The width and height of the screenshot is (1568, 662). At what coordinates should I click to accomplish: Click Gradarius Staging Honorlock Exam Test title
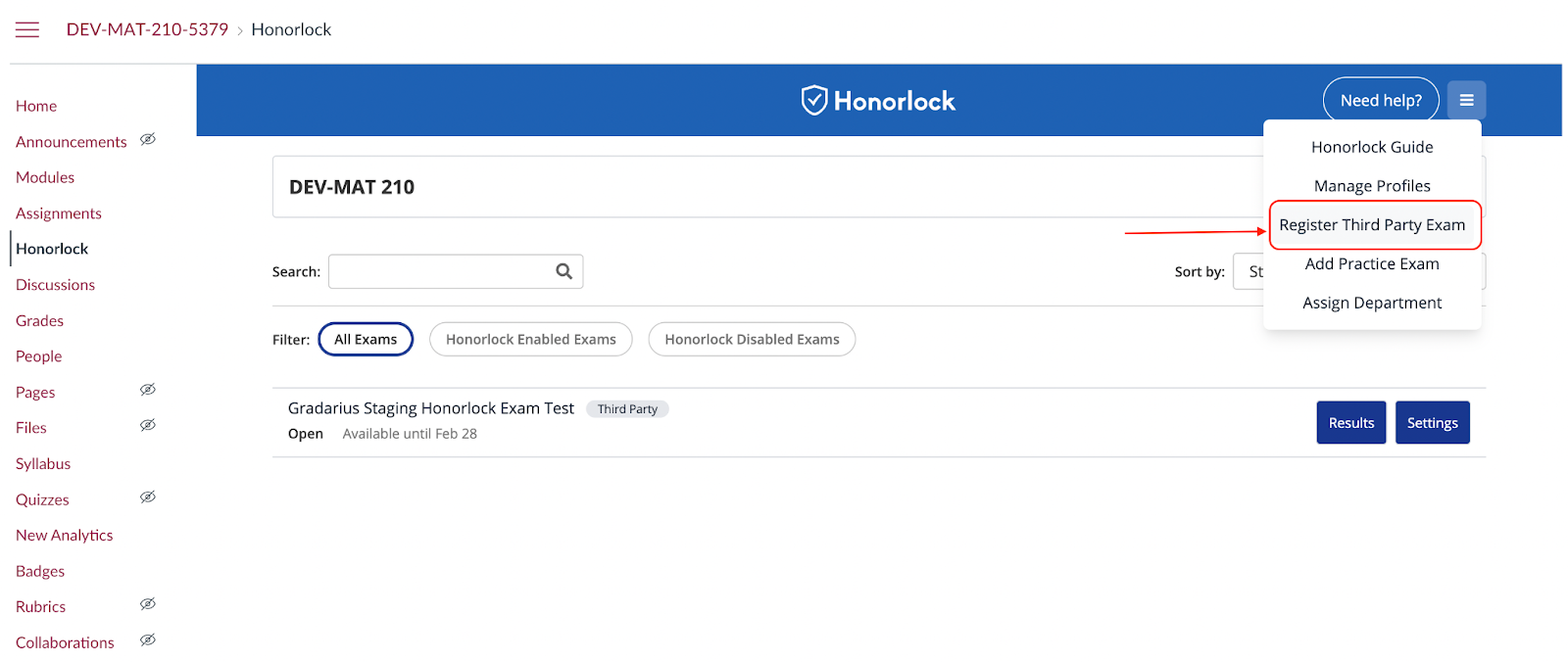pos(431,408)
